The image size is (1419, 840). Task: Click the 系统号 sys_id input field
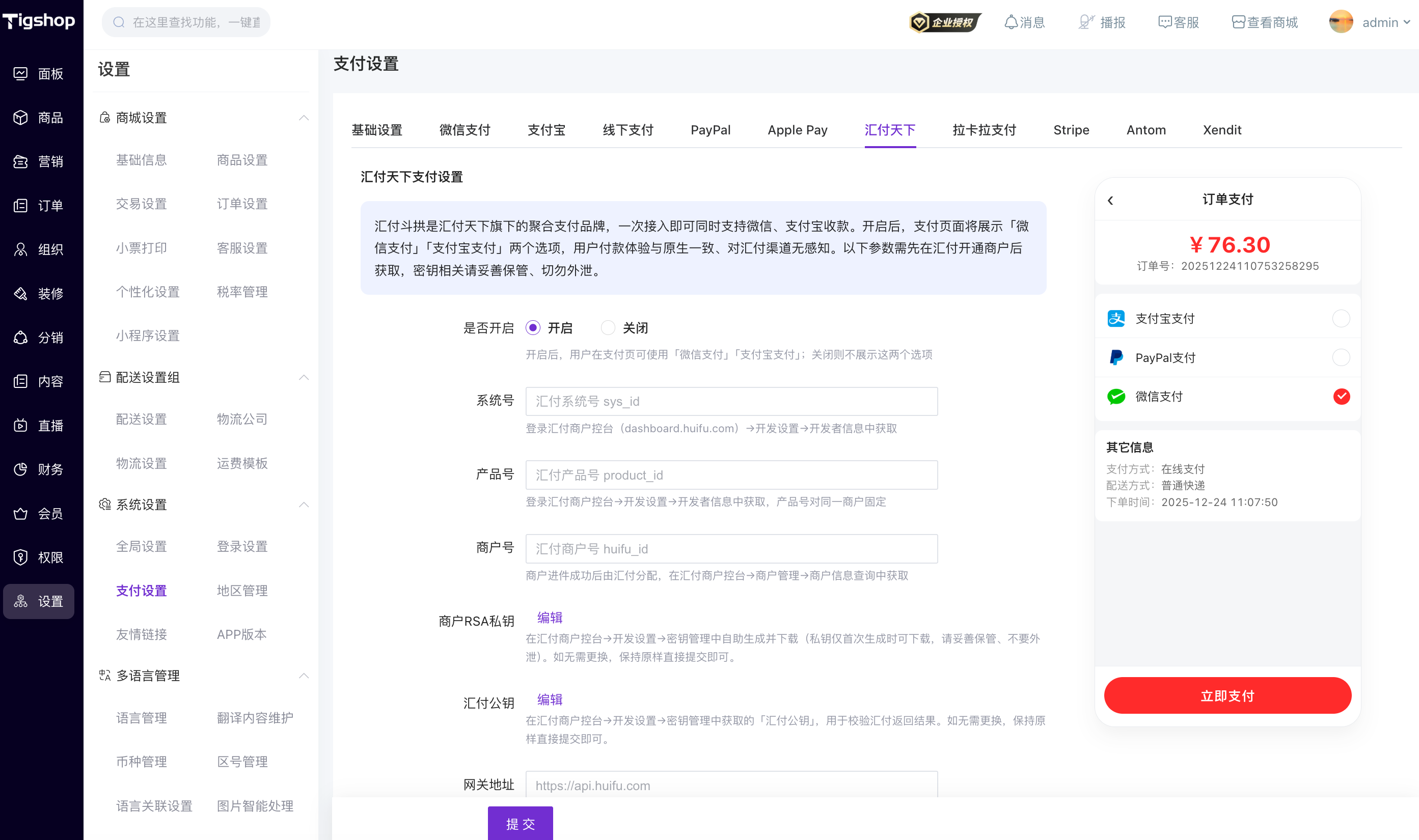coord(731,401)
